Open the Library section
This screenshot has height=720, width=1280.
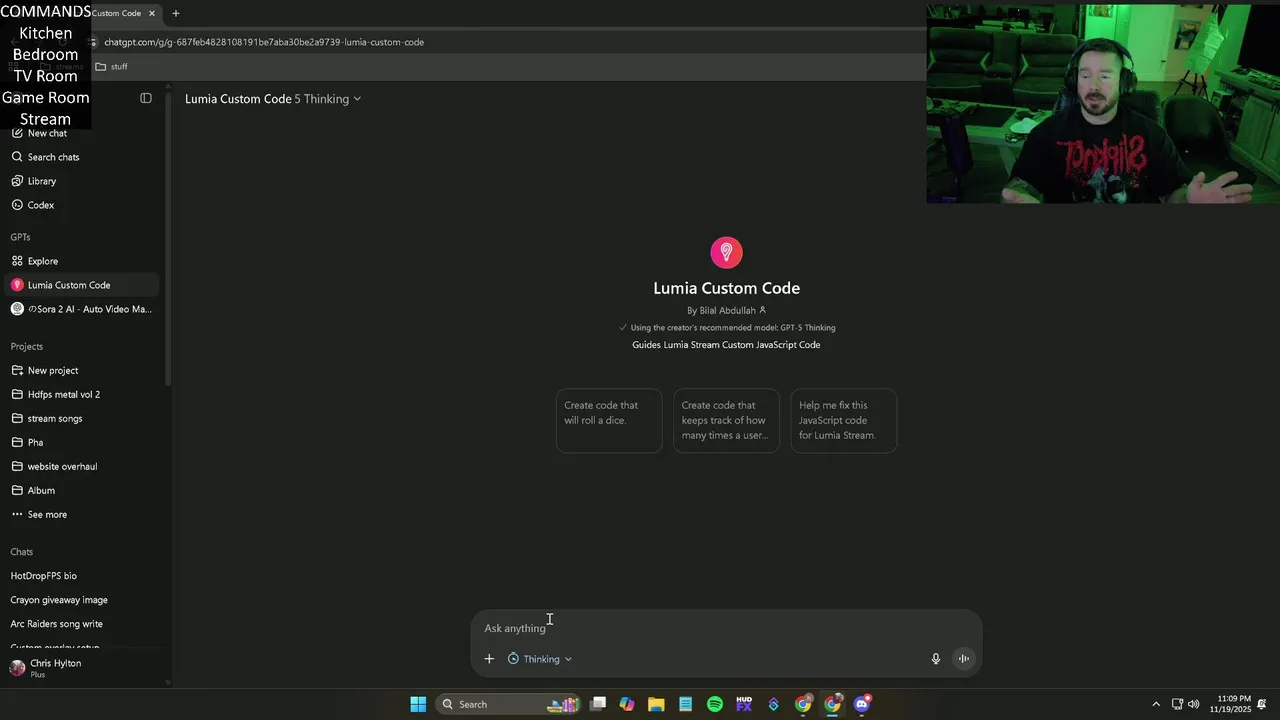pyautogui.click(x=42, y=181)
